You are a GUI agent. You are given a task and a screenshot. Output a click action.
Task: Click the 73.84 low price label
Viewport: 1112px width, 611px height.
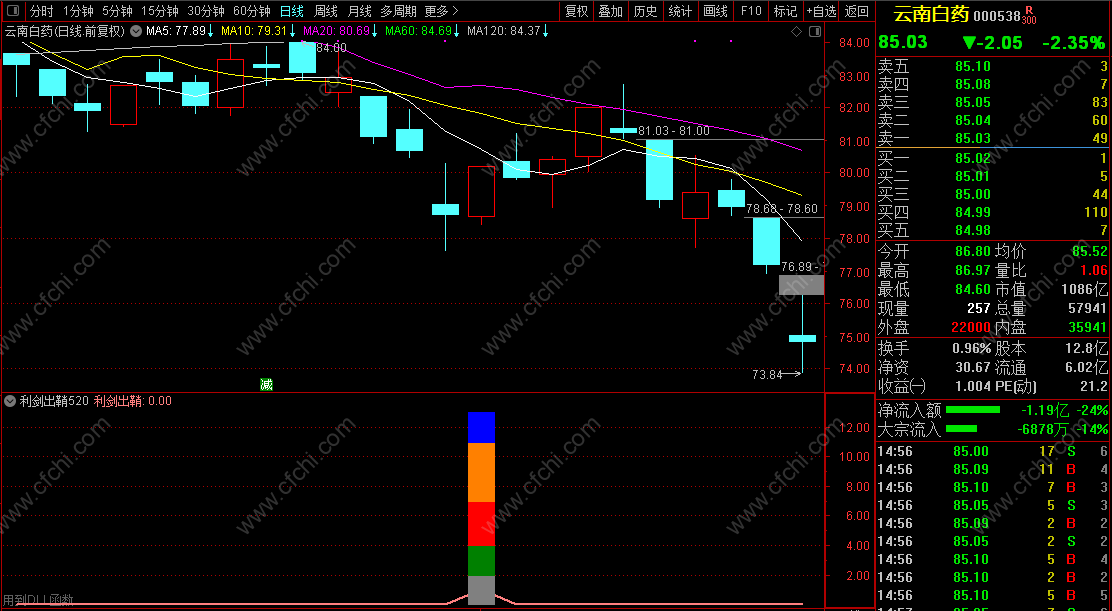[x=767, y=374]
